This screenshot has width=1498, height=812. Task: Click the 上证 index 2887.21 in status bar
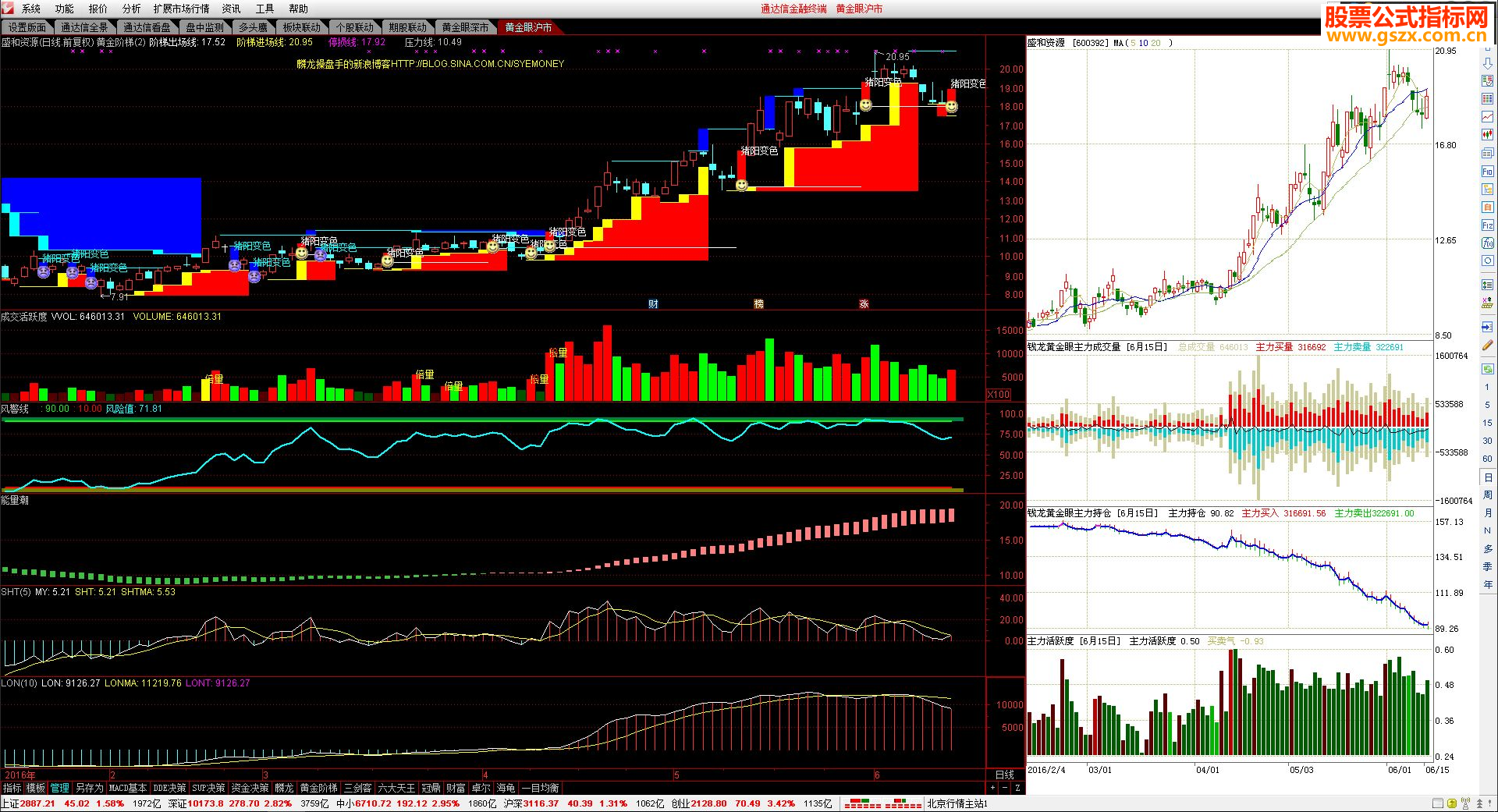[28, 803]
